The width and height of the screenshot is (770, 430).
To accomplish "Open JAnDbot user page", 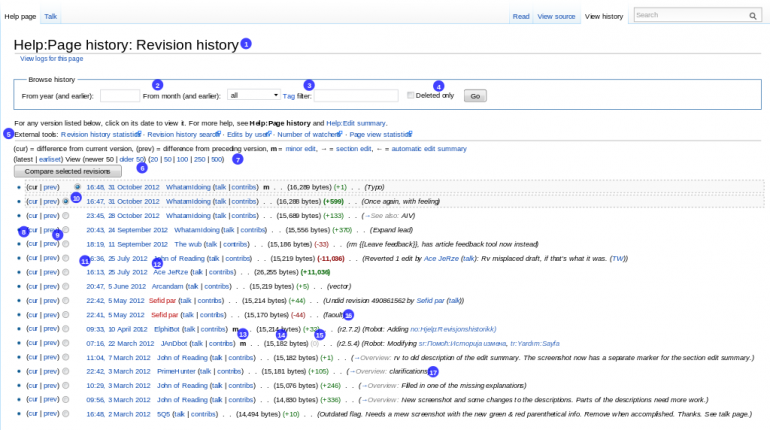I will (x=174, y=343).
